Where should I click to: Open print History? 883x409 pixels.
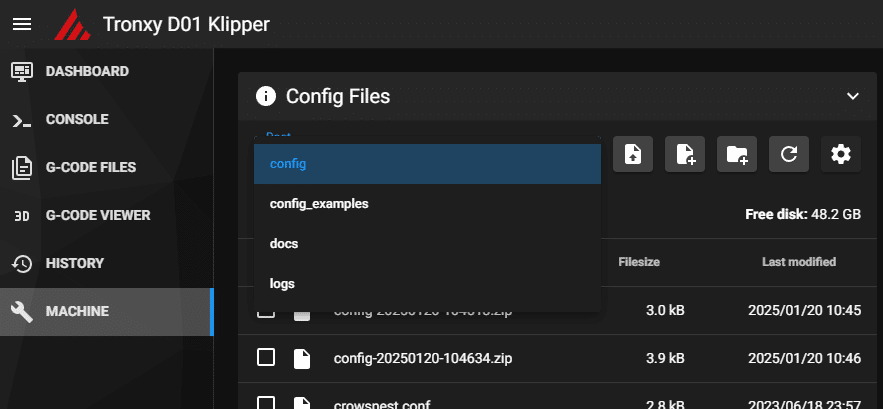[x=106, y=263]
